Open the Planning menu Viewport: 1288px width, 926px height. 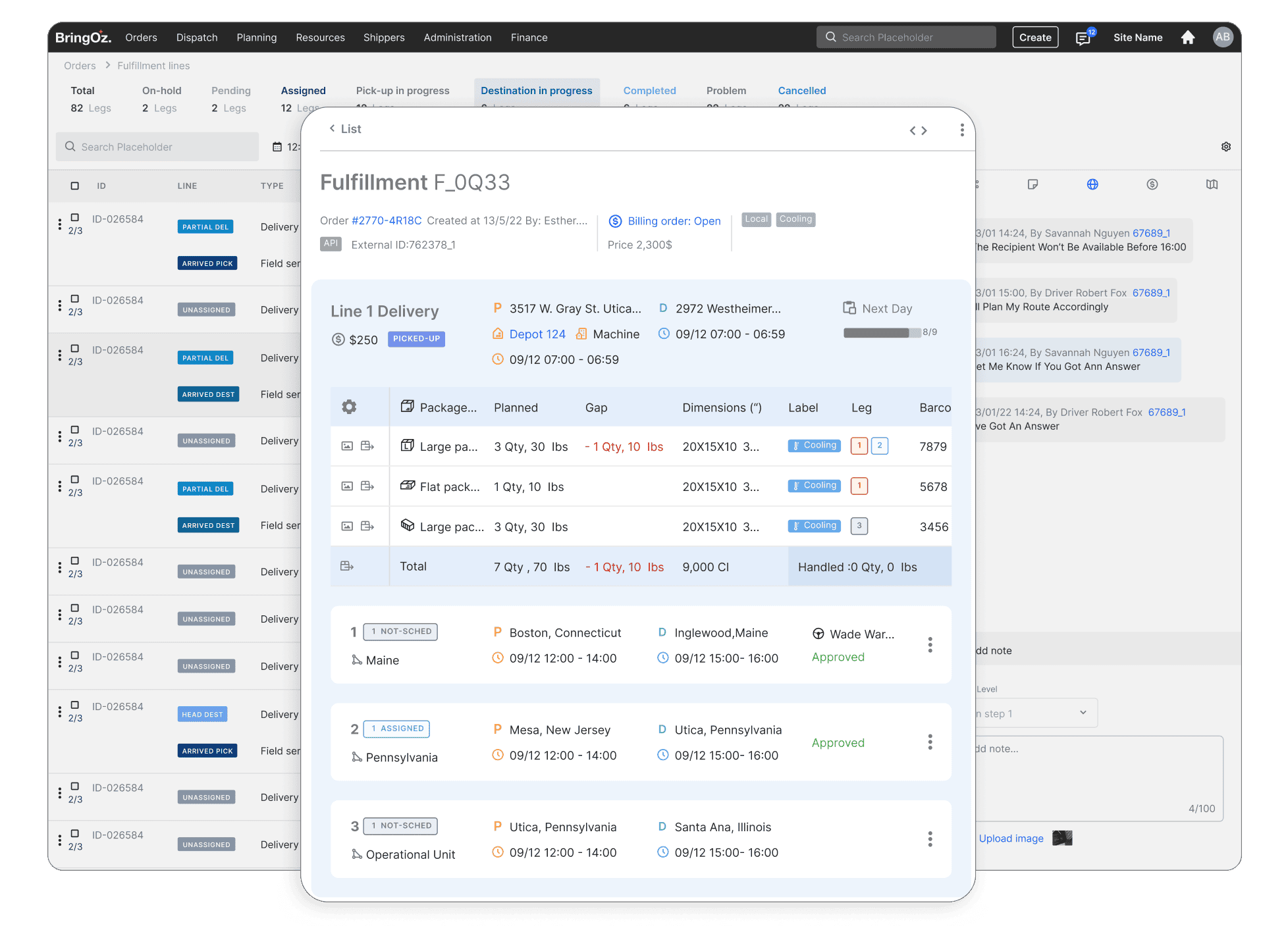[x=257, y=38]
